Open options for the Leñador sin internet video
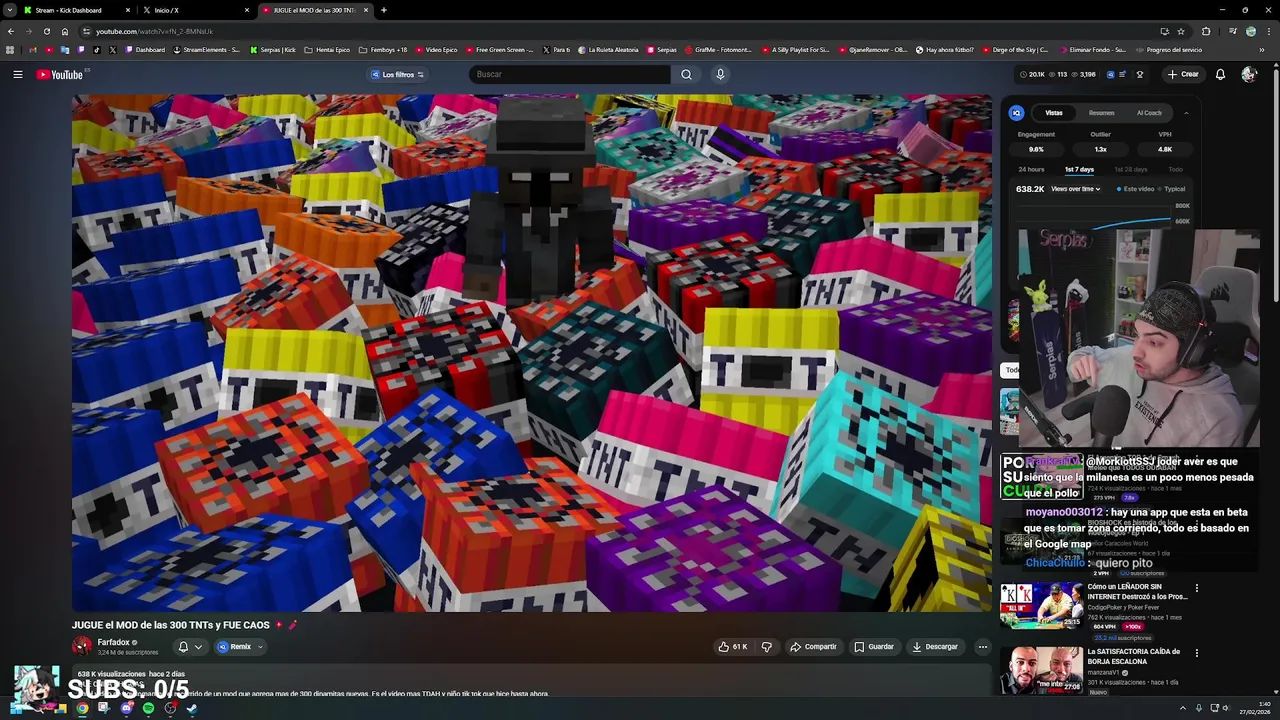The image size is (1280, 720). tap(1196, 588)
